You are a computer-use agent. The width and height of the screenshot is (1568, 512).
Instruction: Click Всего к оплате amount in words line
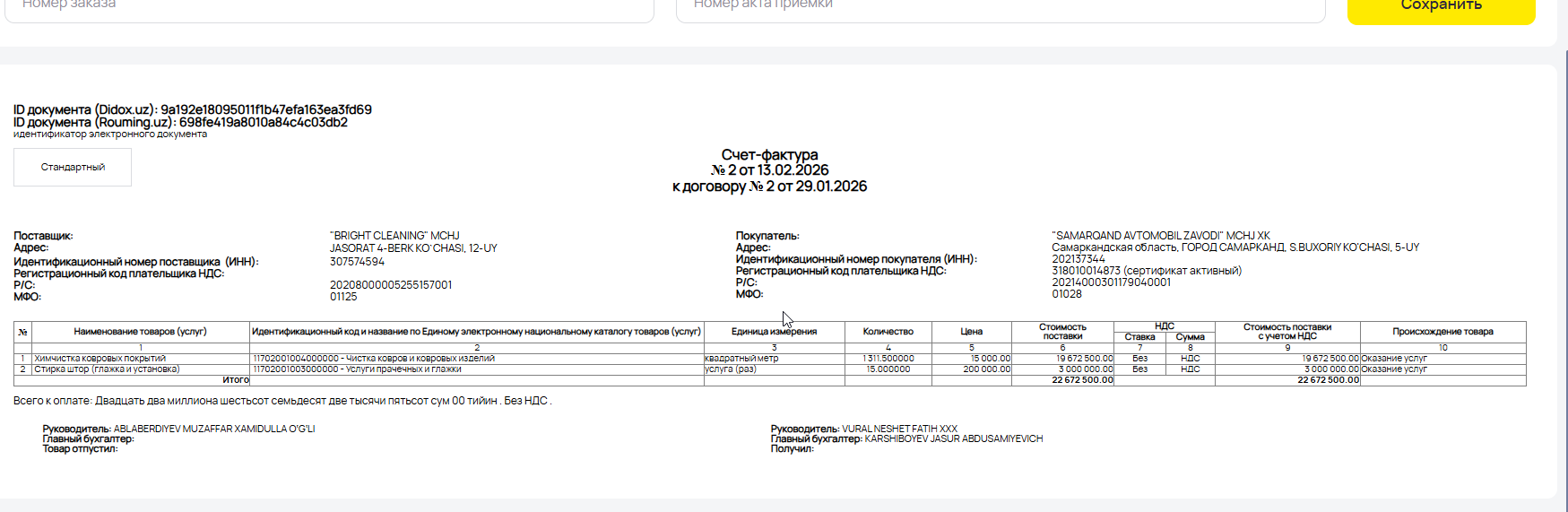[282, 401]
